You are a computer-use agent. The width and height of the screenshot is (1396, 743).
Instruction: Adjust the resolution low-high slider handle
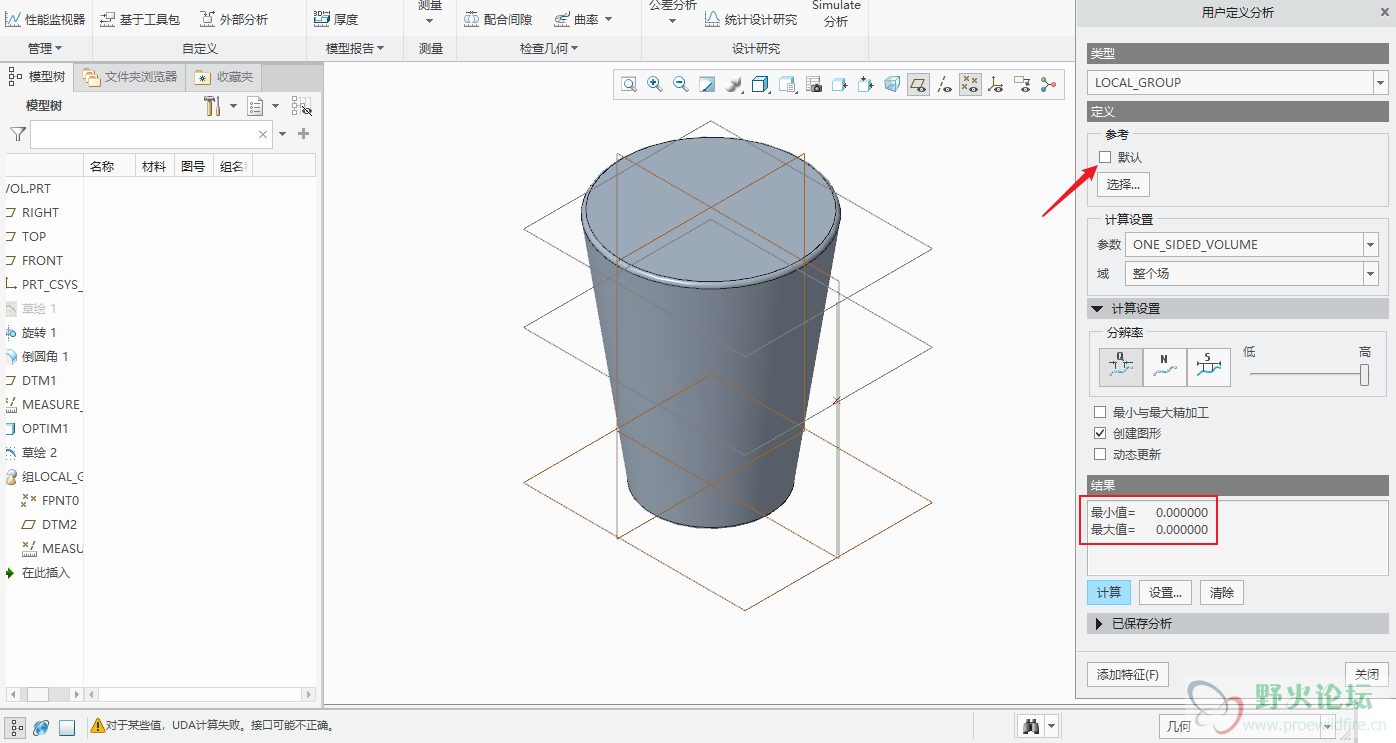tap(1364, 374)
